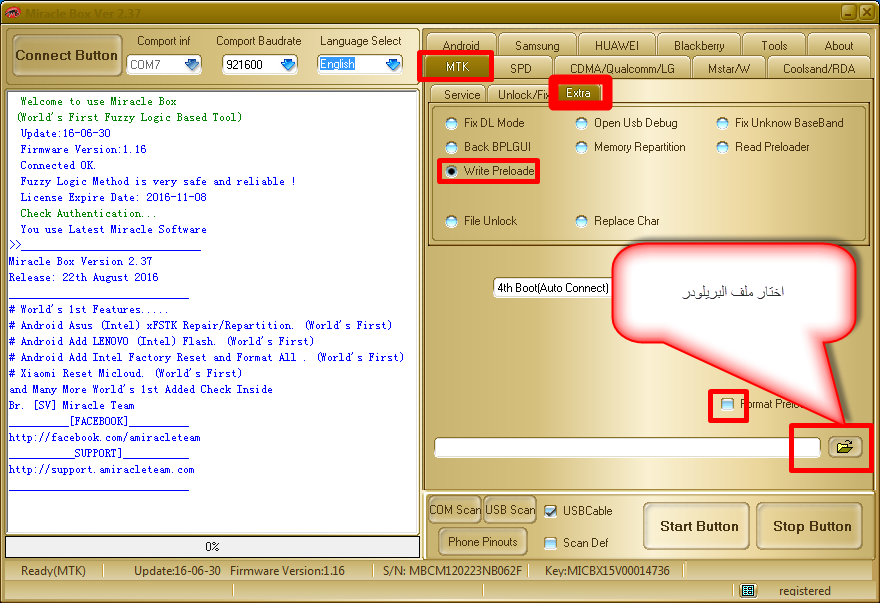Screen dimensions: 880x603
Task: Click the preloader file path input field
Action: (627, 447)
